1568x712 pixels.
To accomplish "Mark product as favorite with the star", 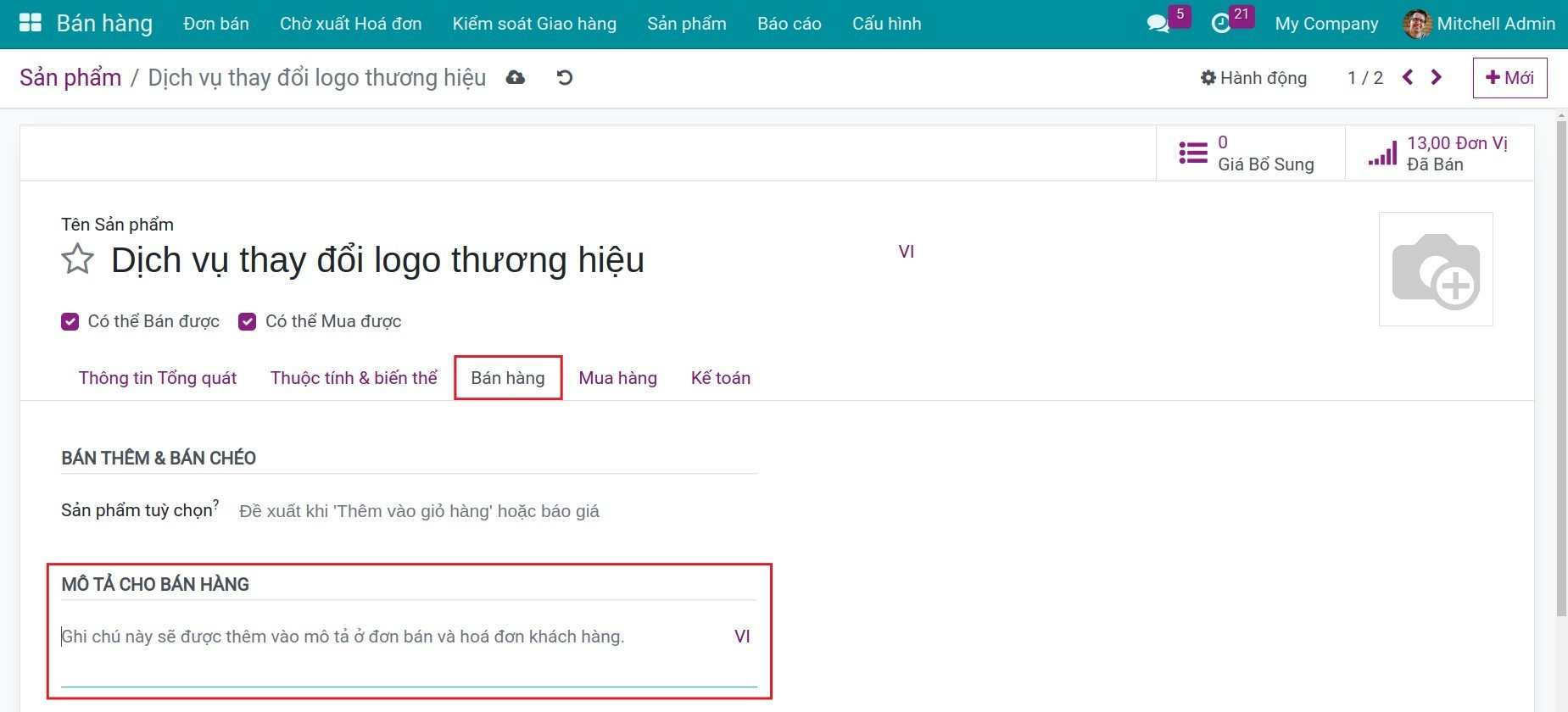I will point(77,259).
